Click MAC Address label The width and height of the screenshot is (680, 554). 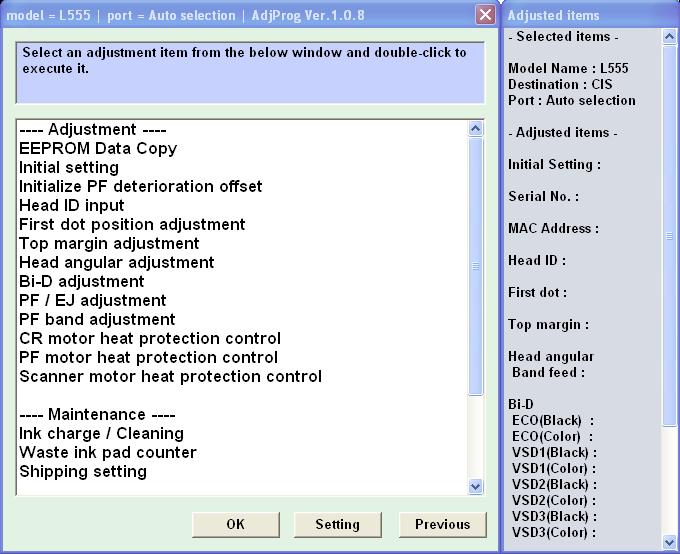pyautogui.click(x=553, y=228)
